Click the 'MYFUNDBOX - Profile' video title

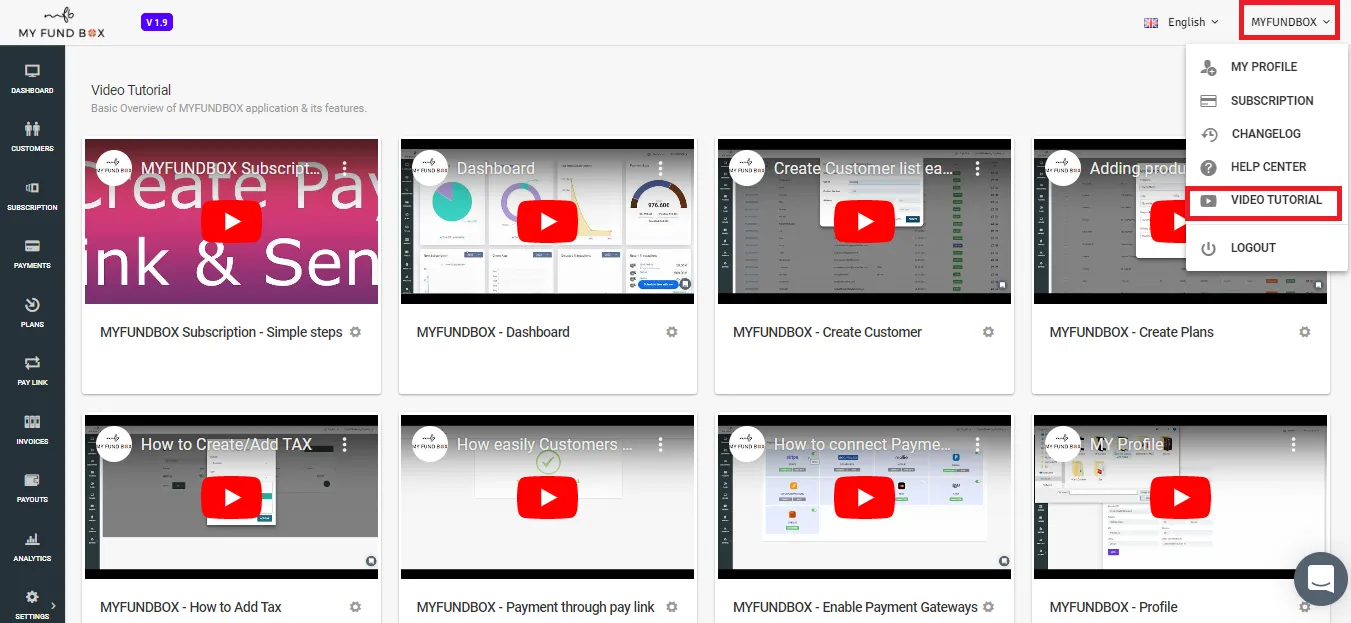coord(1113,607)
